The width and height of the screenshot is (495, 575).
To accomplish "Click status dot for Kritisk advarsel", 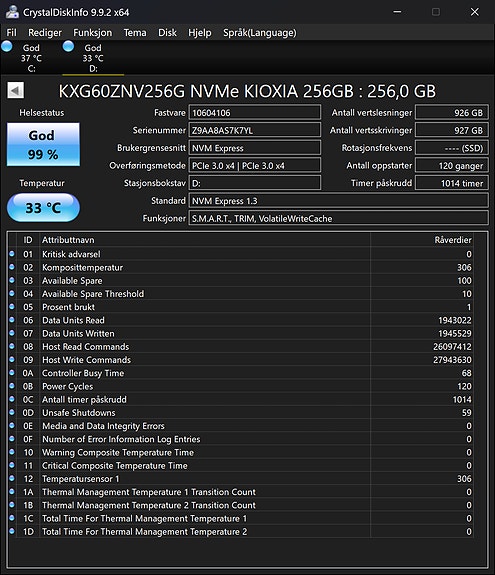I will pos(12,254).
